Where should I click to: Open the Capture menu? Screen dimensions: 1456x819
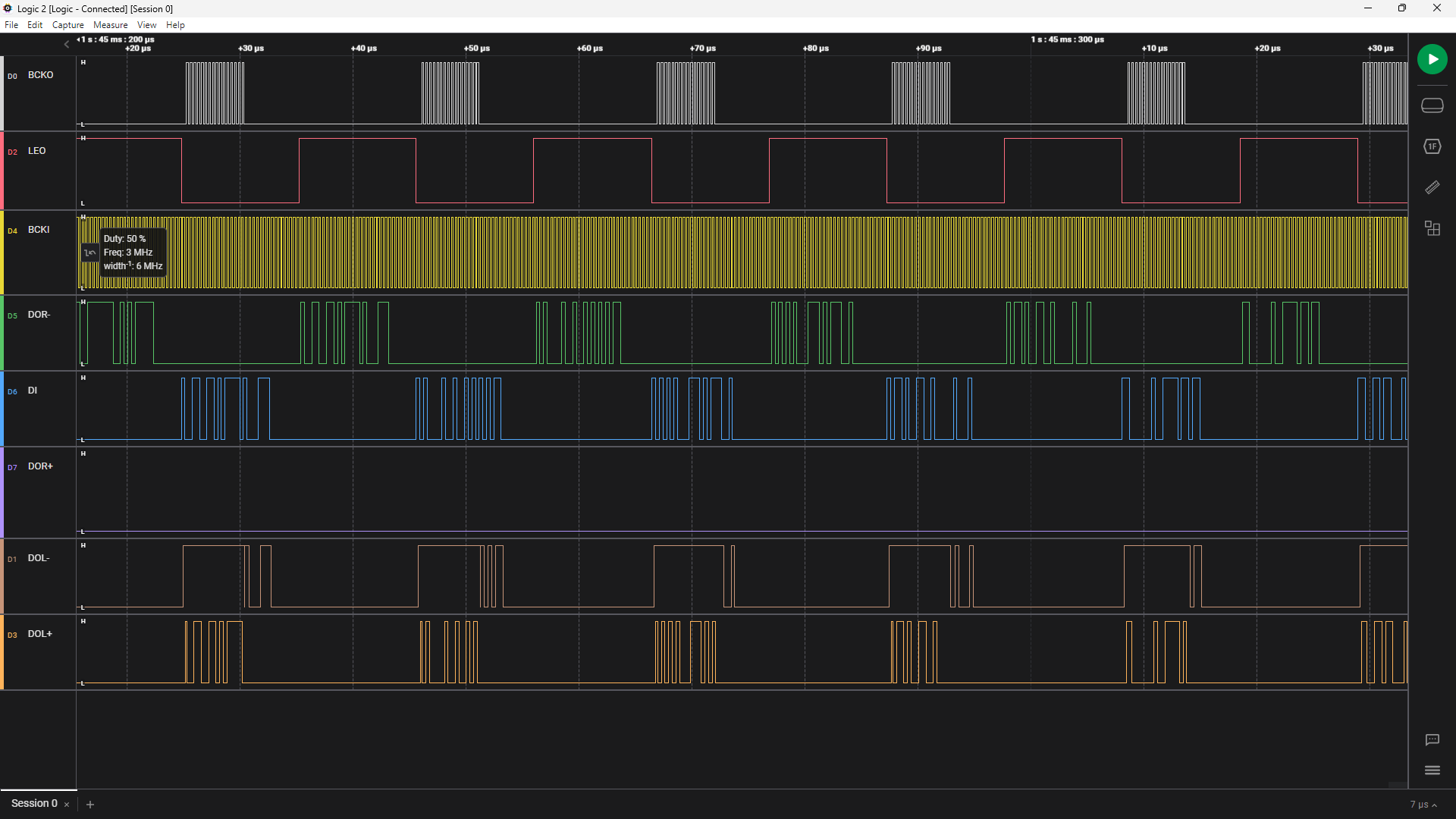68,25
